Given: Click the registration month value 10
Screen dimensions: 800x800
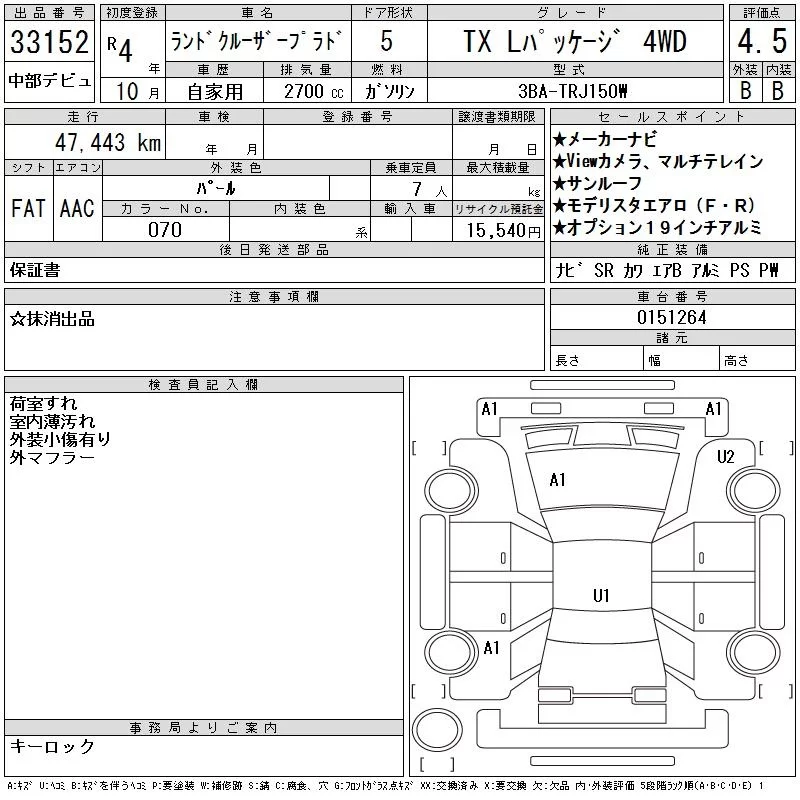Looking at the screenshot, I should (x=127, y=91).
